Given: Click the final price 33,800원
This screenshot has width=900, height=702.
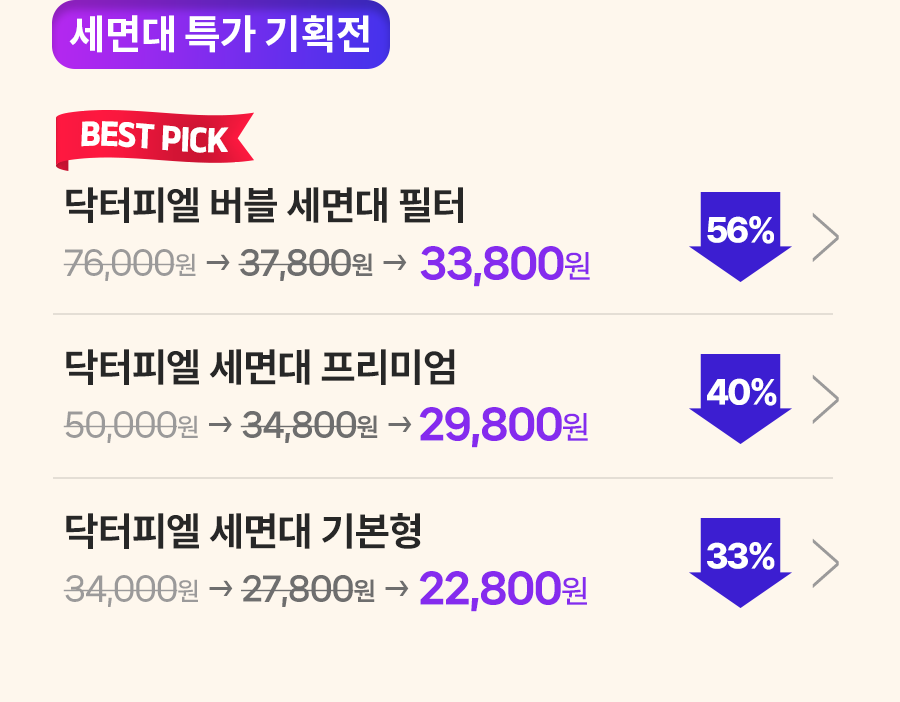Looking at the screenshot, I should coord(505,263).
